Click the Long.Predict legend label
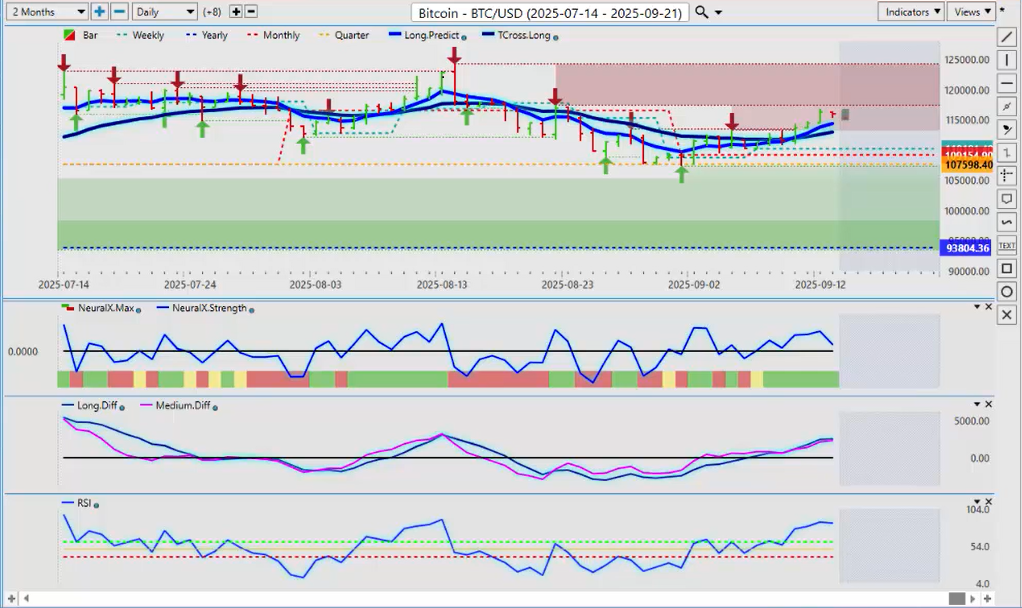The height and width of the screenshot is (608, 1022). [431, 35]
